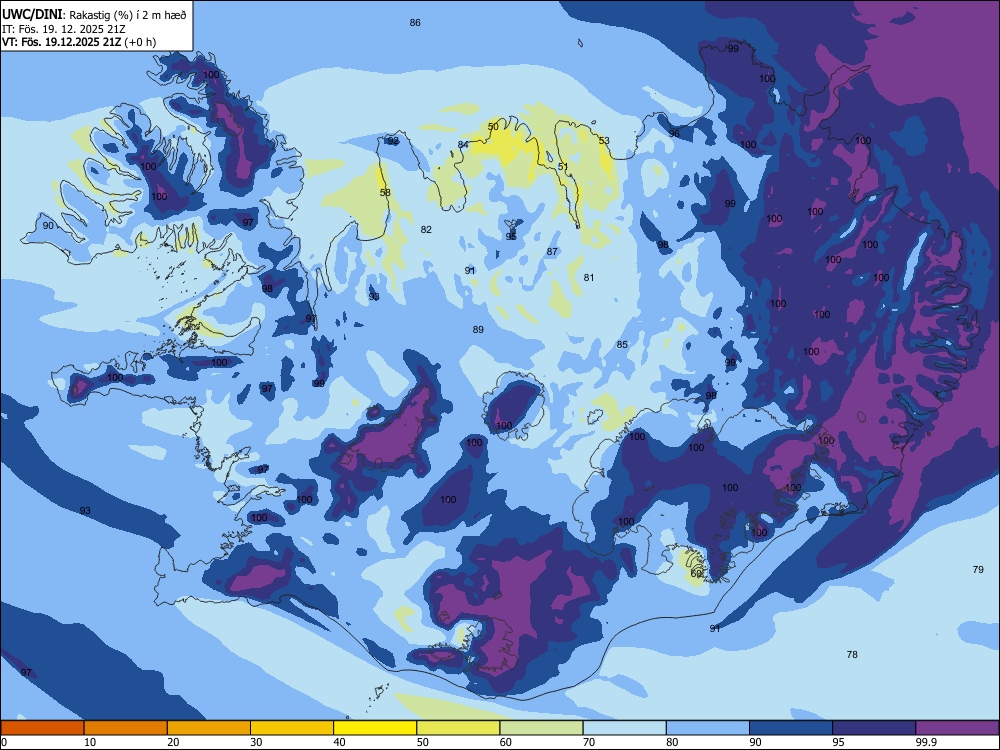
Task: Select the bright yellow 40–50 legend swatch
Action: coord(375,728)
